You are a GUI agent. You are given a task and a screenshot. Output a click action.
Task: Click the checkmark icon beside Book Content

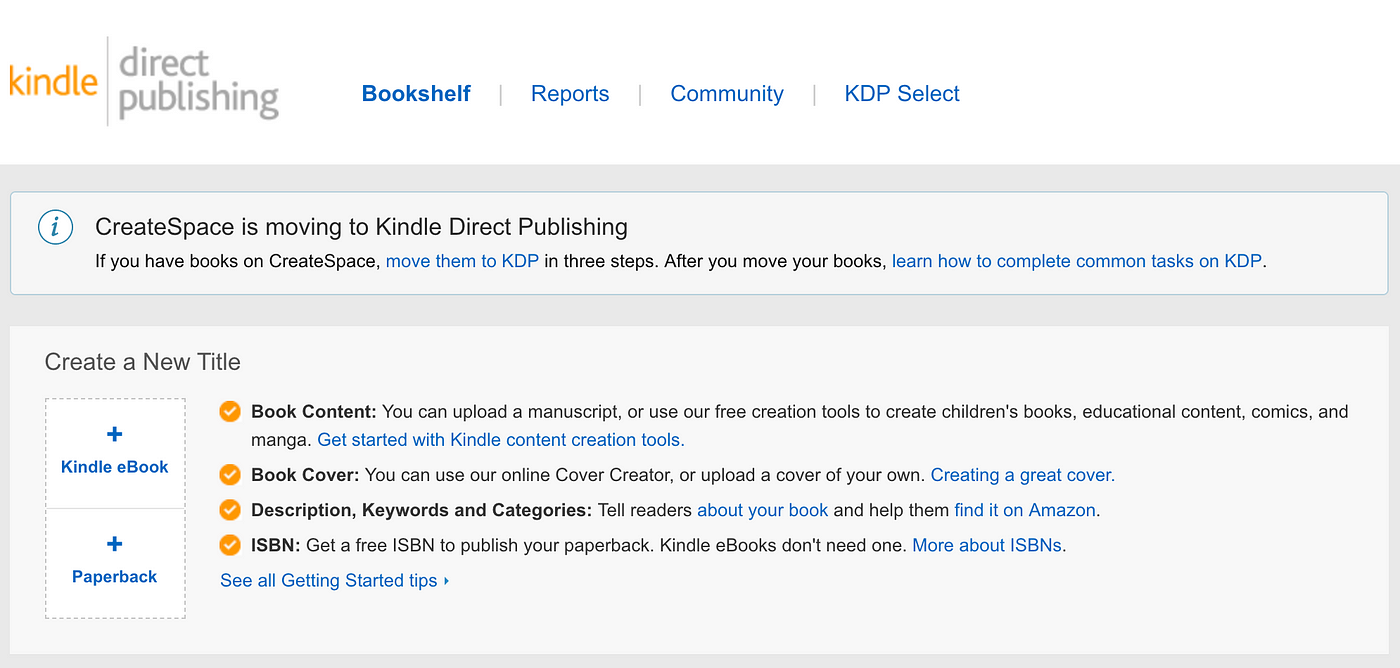coord(230,411)
